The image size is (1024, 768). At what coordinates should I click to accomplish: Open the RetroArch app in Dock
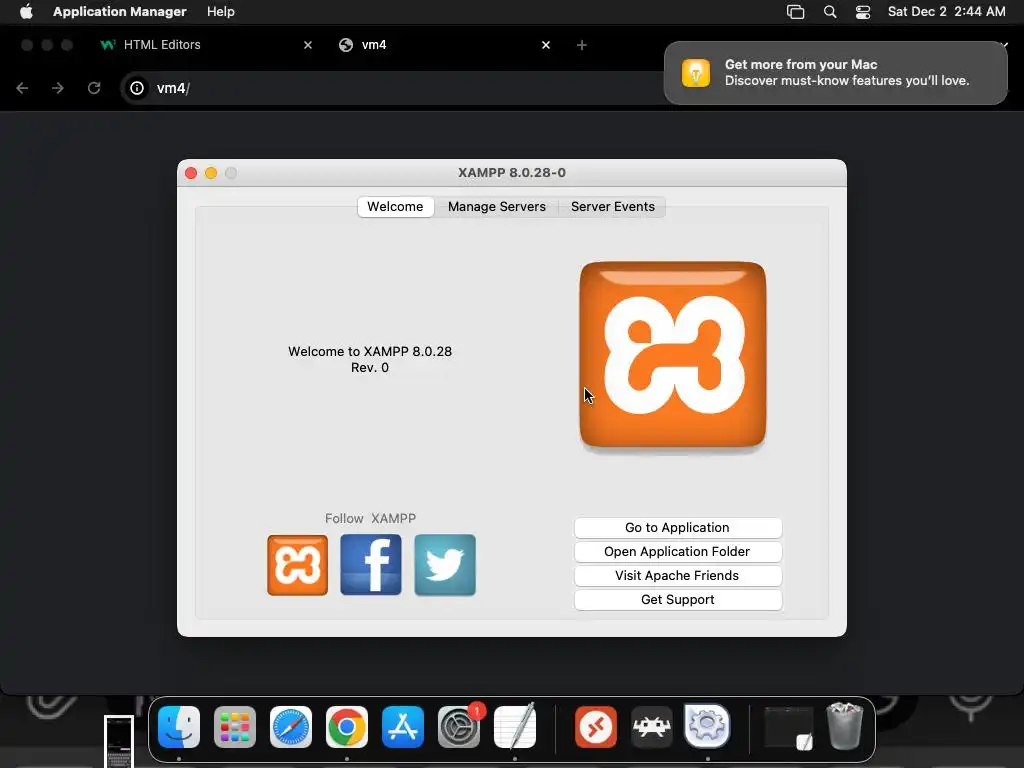pyautogui.click(x=652, y=727)
